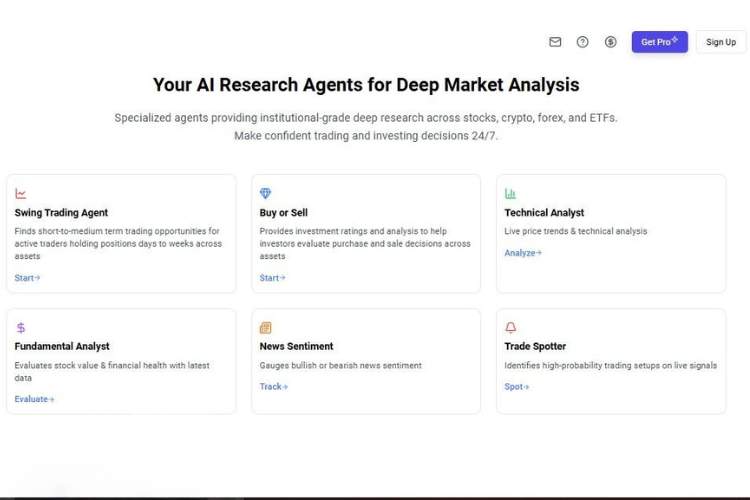Viewport: 750px width, 500px height.
Task: Click Track under News Sentiment
Action: 273,386
